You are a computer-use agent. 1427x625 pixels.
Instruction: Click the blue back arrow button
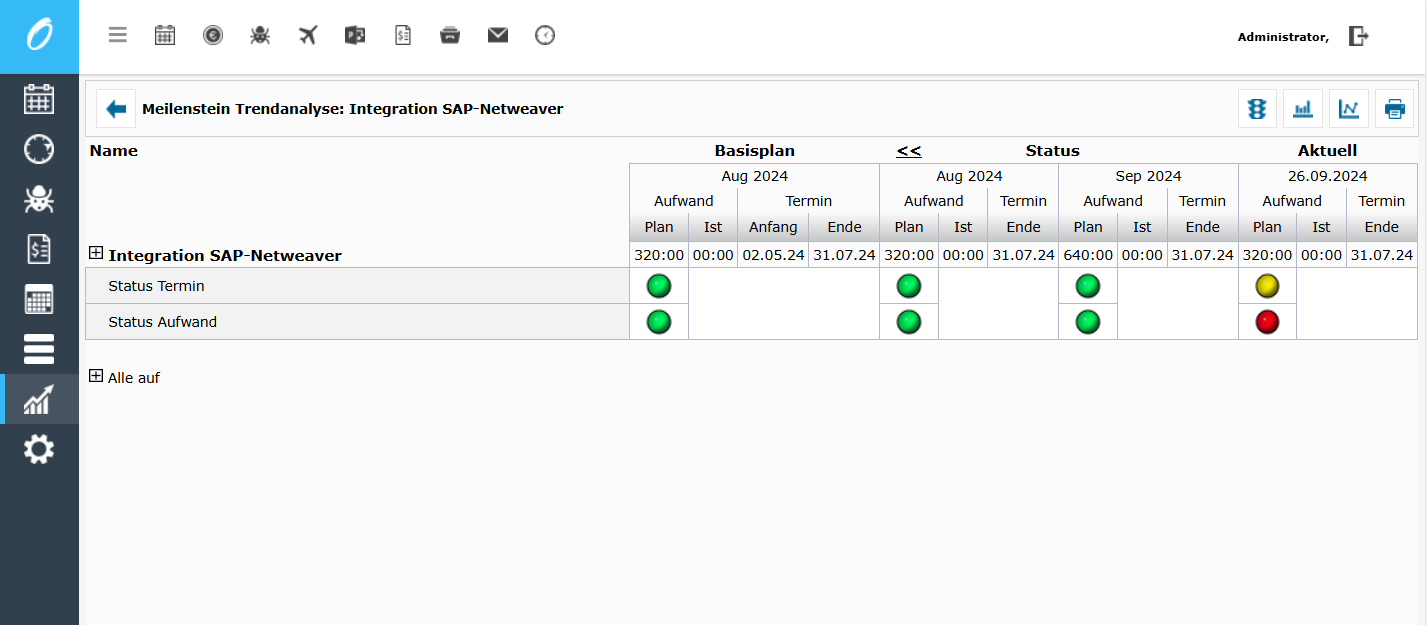click(x=116, y=109)
